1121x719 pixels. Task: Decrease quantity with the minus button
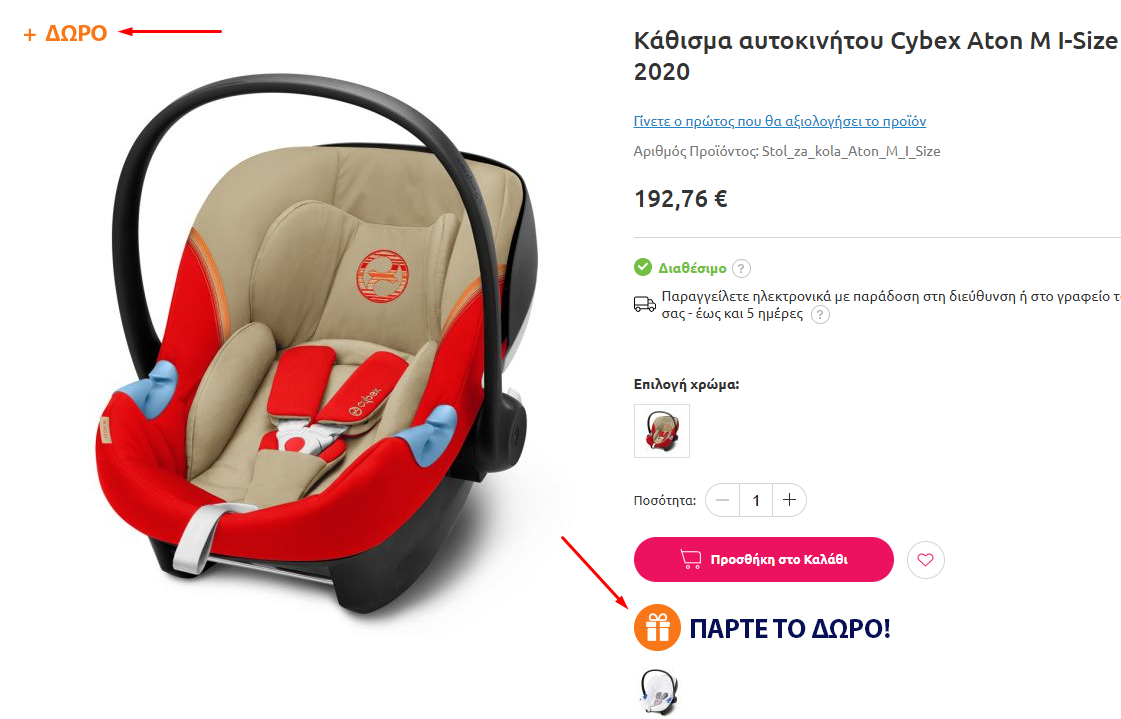point(722,500)
